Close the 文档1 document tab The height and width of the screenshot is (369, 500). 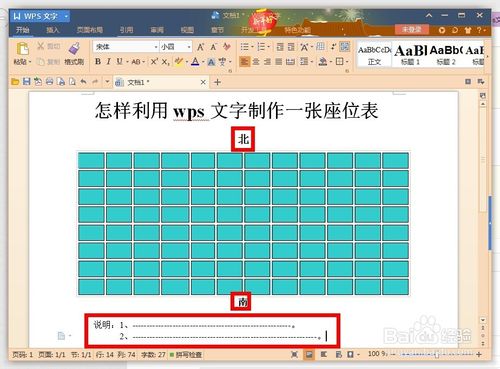(x=203, y=82)
